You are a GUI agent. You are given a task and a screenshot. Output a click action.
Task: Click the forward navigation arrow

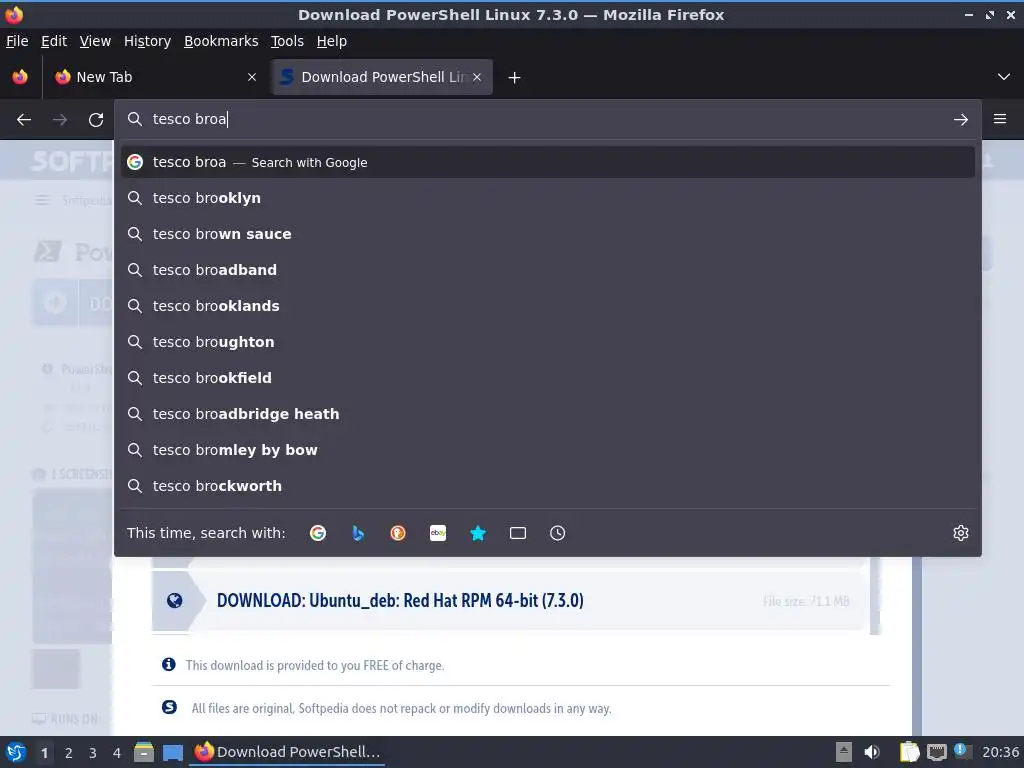coord(60,120)
